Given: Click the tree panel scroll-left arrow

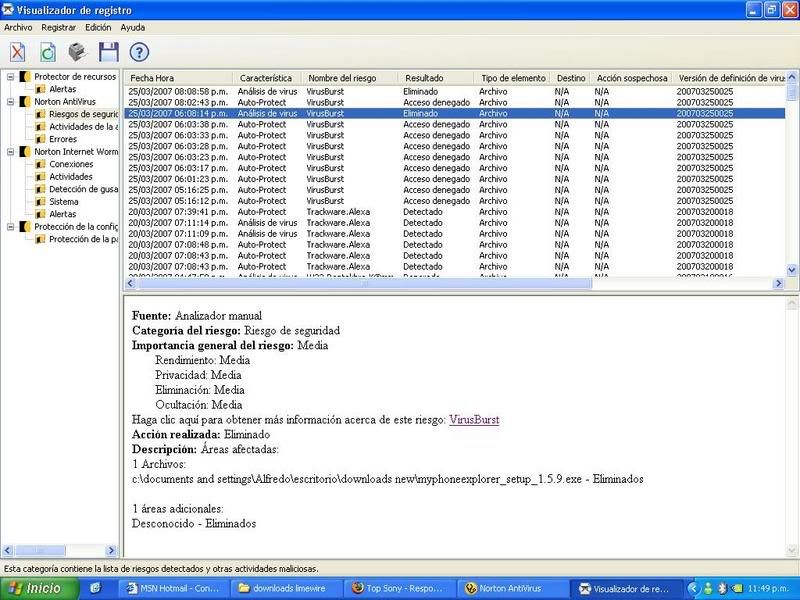Looking at the screenshot, I should tap(7, 551).
